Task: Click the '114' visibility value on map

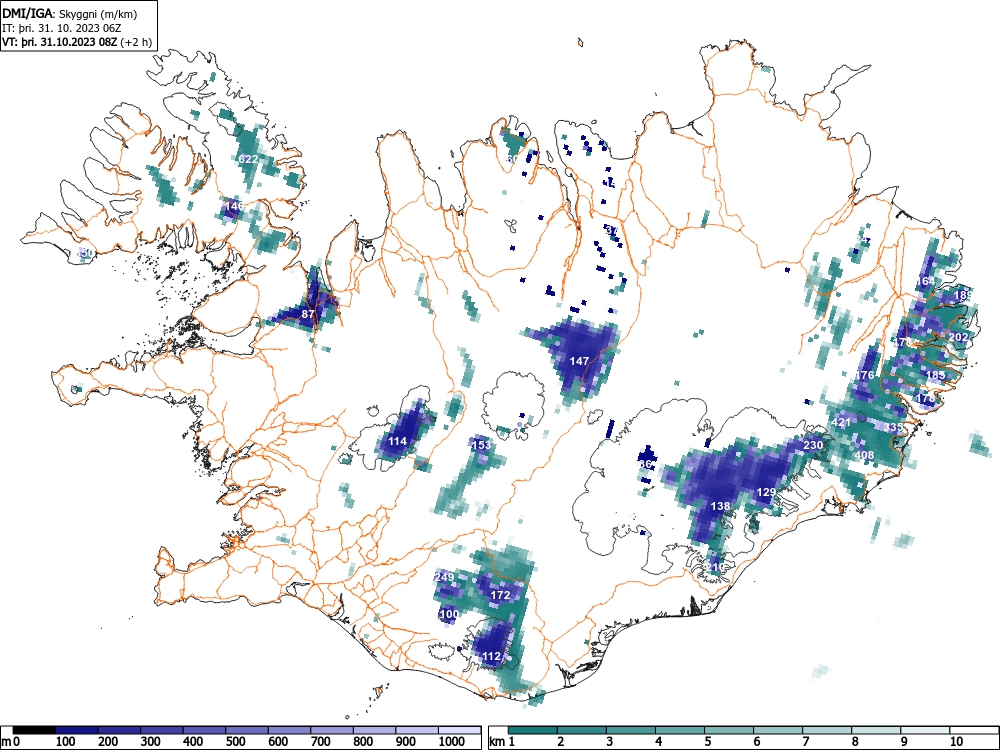Action: point(397,441)
